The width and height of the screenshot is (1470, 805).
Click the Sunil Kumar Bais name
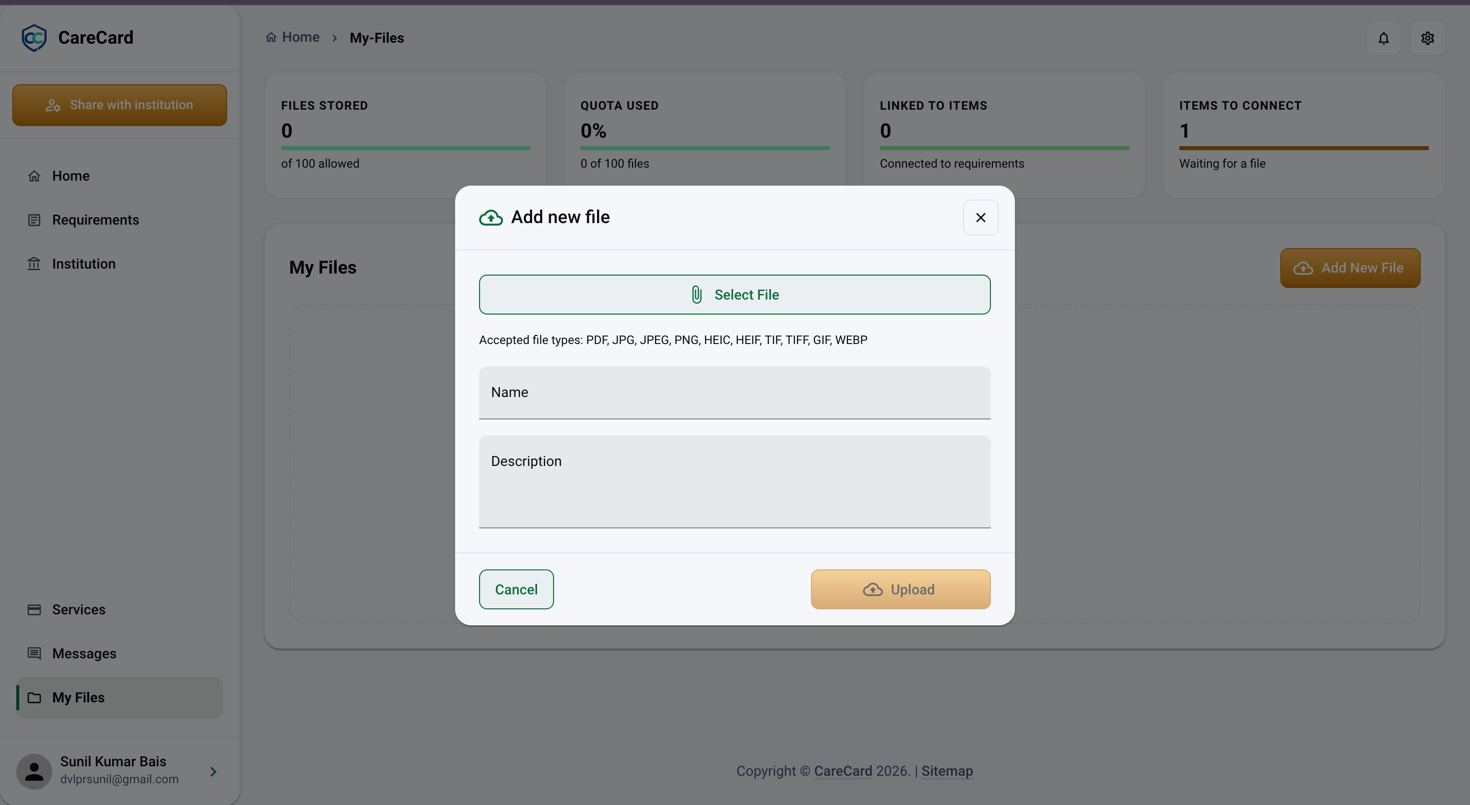click(113, 762)
